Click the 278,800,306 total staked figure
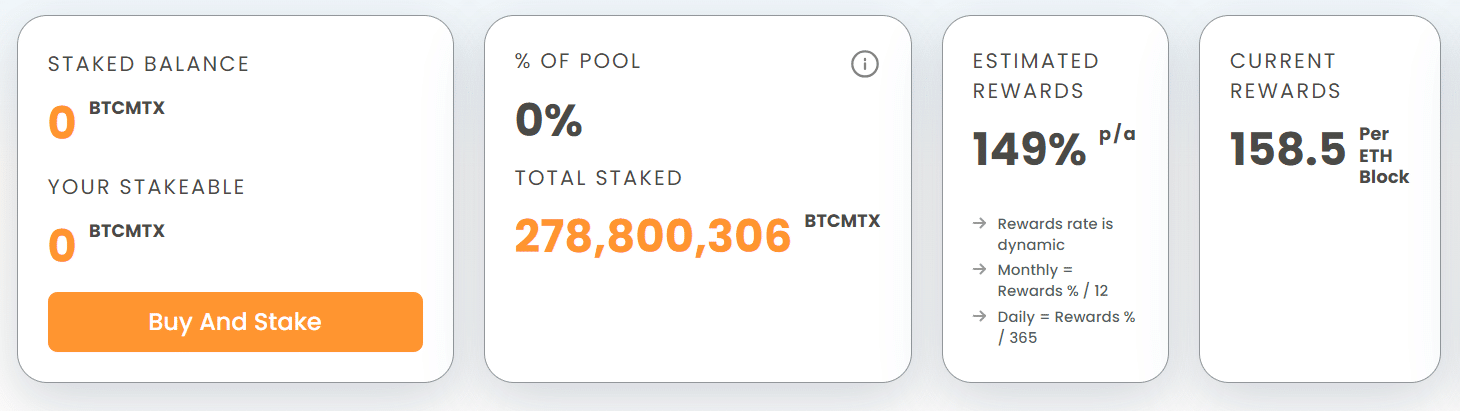The width and height of the screenshot is (1460, 411). [x=652, y=236]
